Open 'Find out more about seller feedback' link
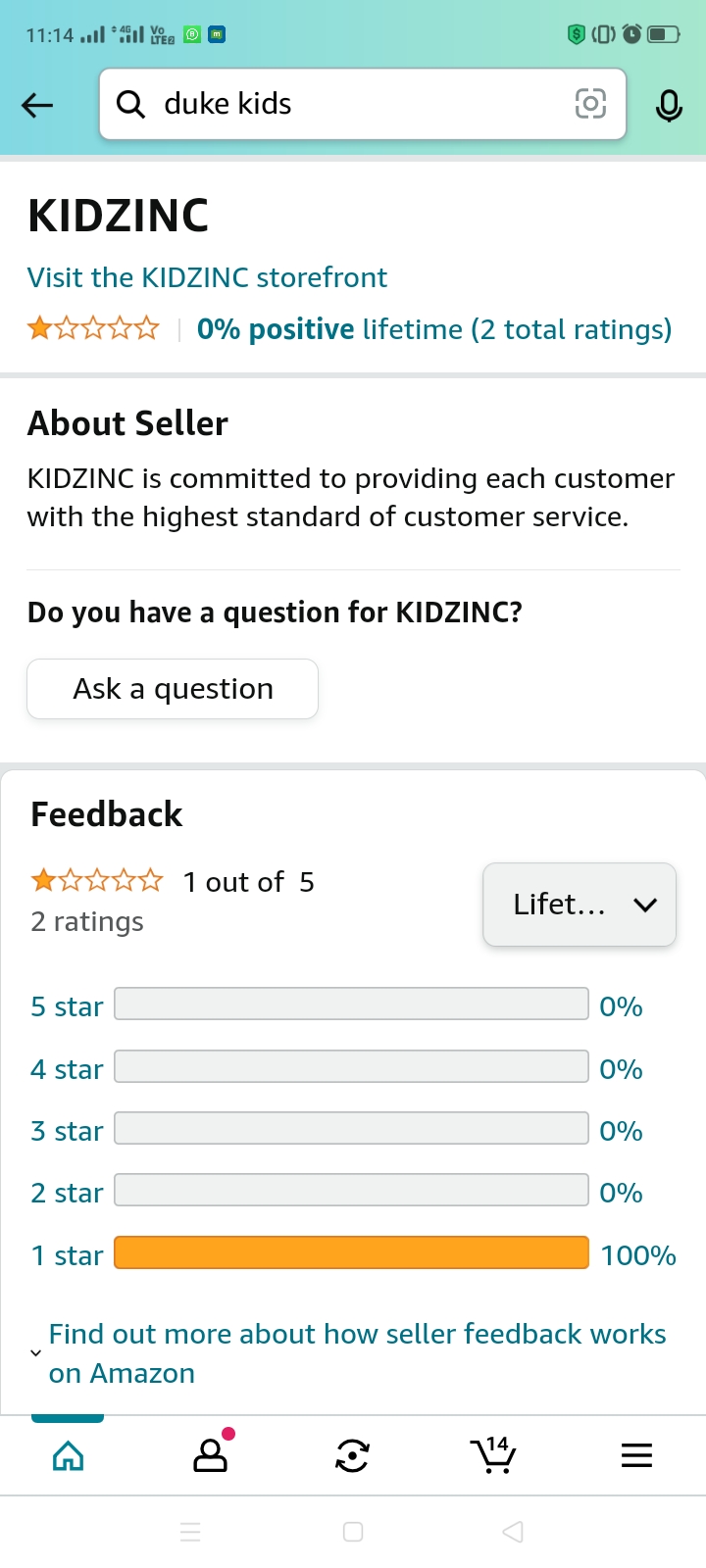 357,1353
